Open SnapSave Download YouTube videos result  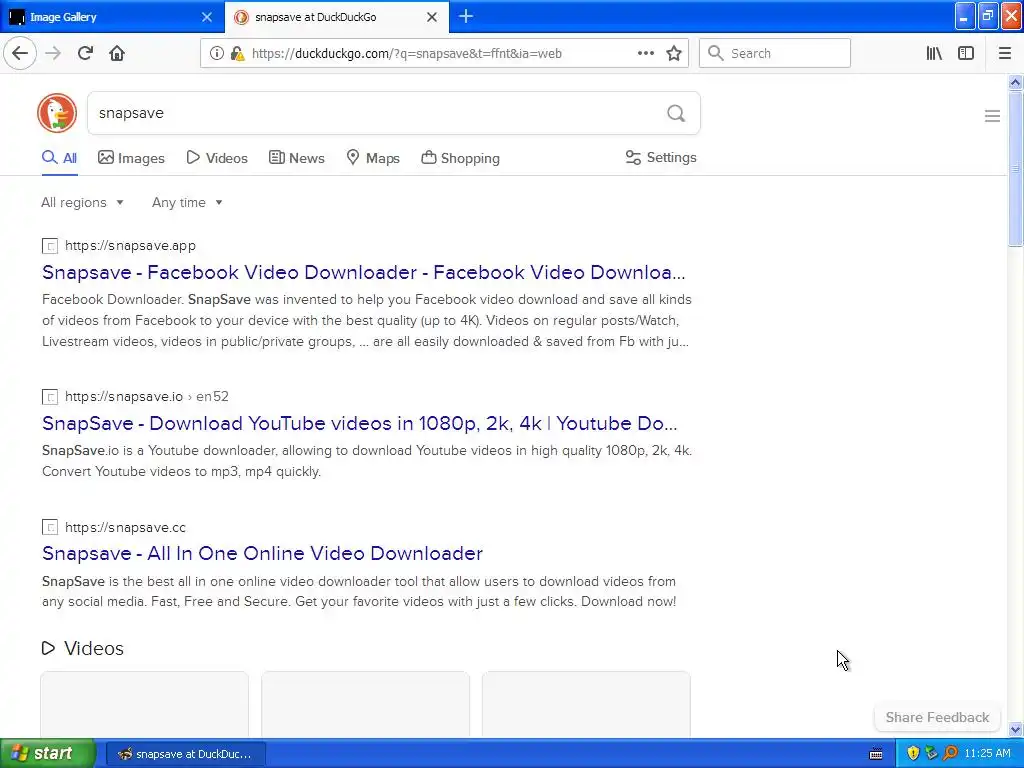360,423
